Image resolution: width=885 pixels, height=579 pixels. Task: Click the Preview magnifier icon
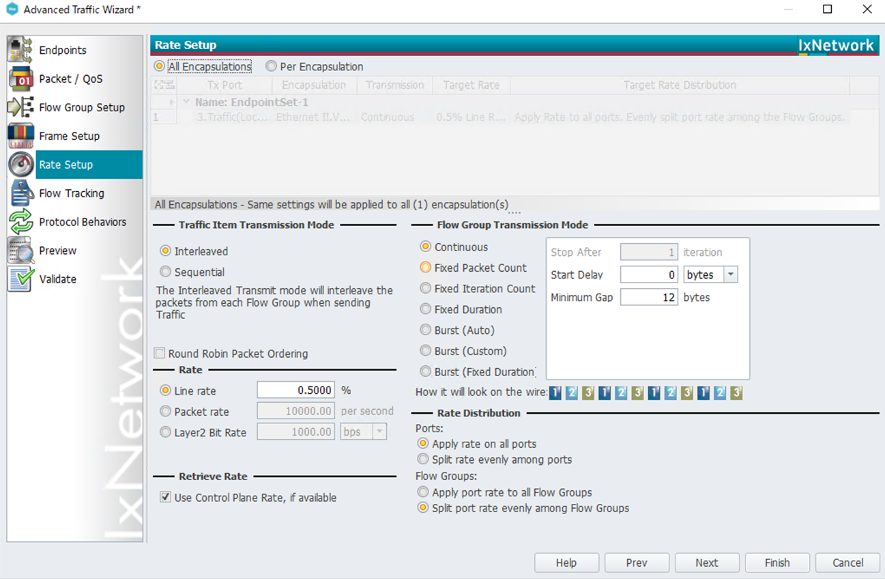tap(21, 251)
